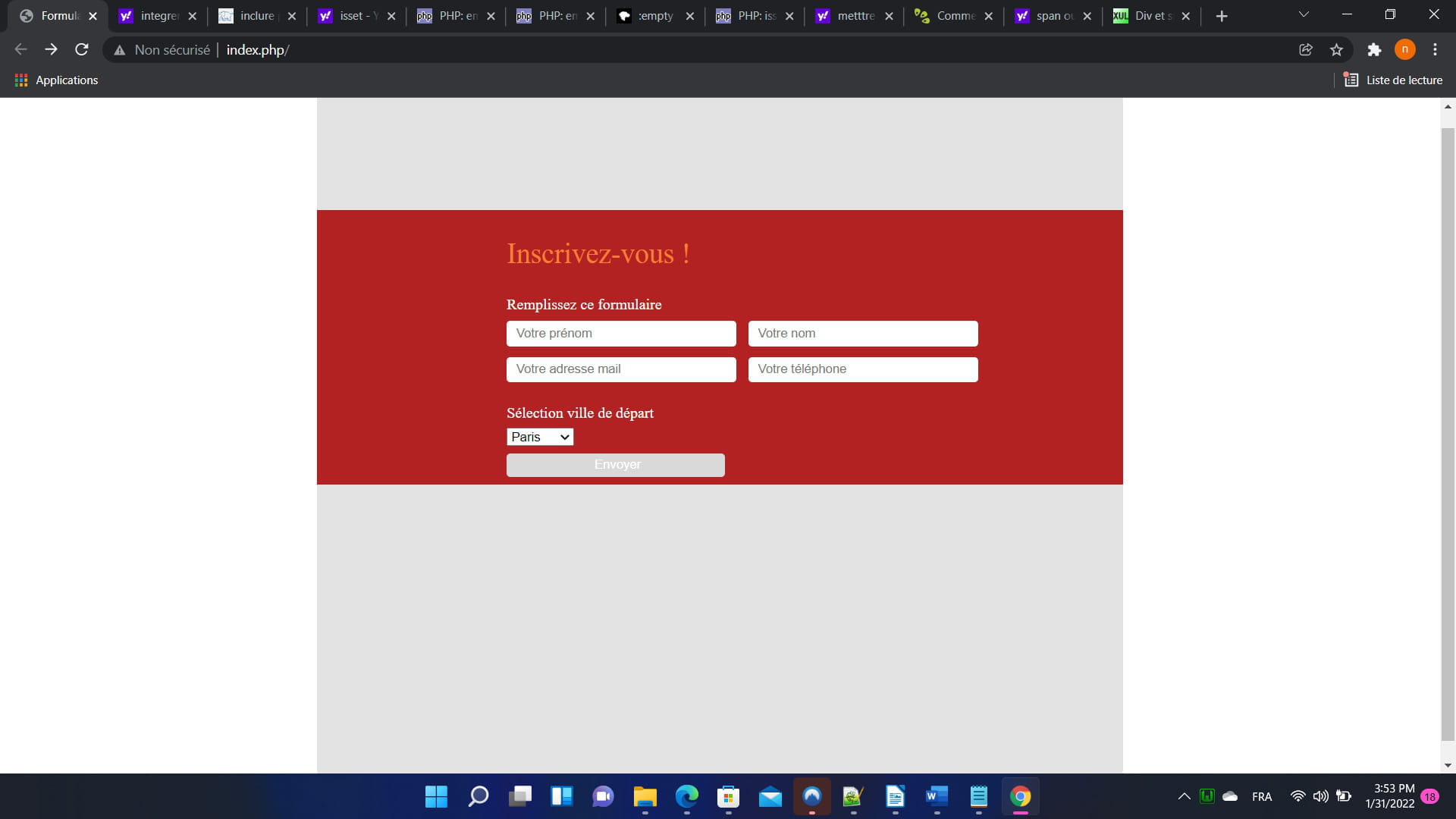Image resolution: width=1456 pixels, height=819 pixels.
Task: Expand the Paris city dropdown
Action: [x=540, y=437]
